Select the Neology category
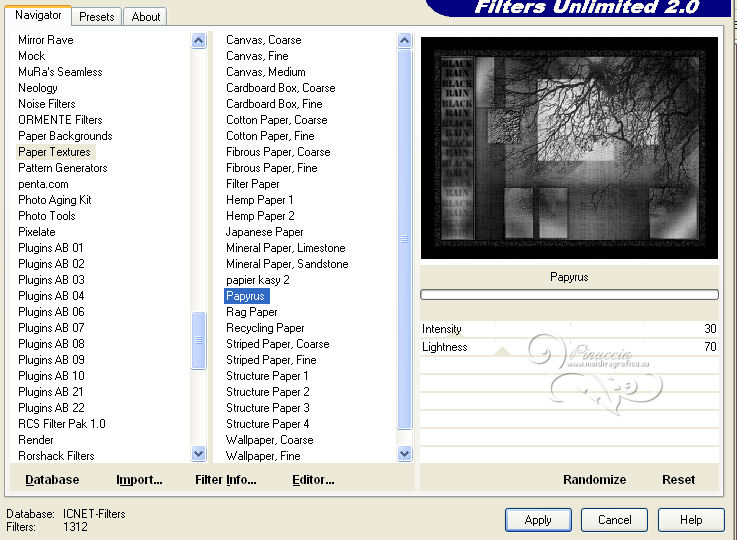737x540 pixels. click(38, 88)
